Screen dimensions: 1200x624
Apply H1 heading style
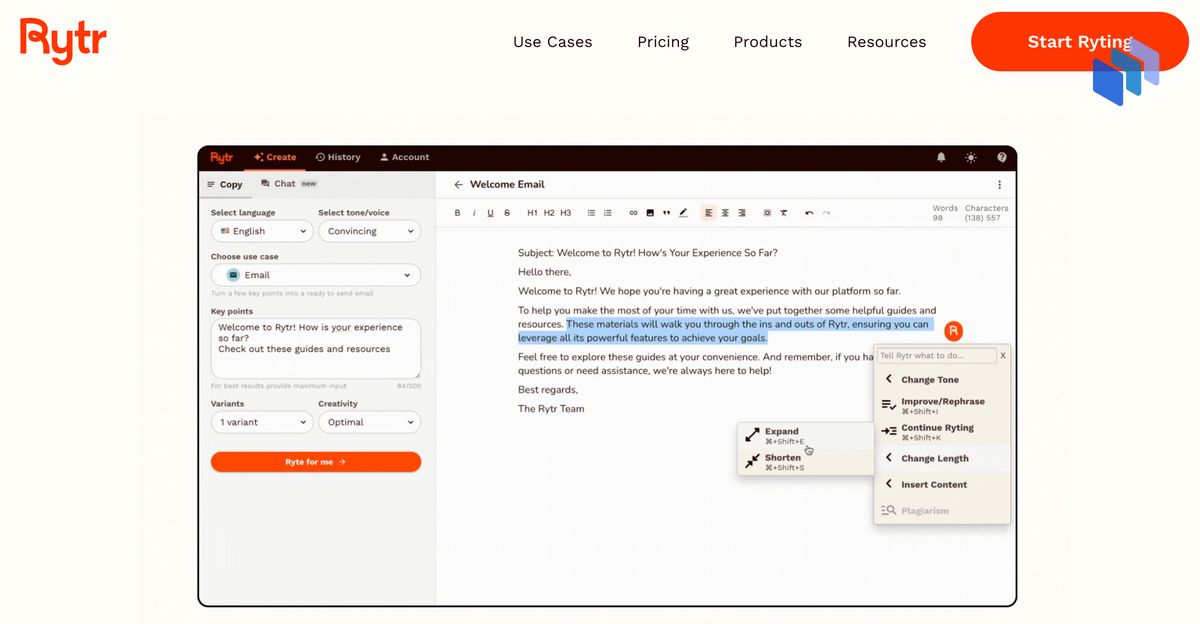tap(532, 213)
